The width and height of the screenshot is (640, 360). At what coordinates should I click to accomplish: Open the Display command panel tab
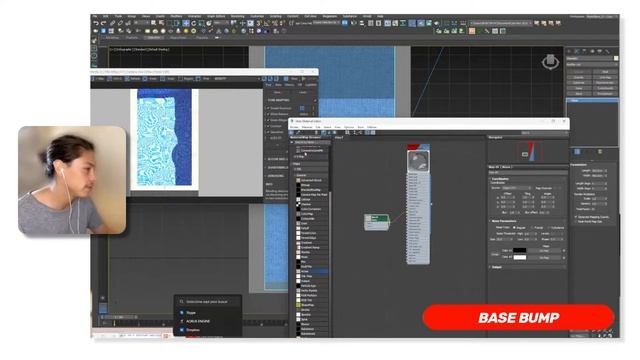tap(600, 51)
